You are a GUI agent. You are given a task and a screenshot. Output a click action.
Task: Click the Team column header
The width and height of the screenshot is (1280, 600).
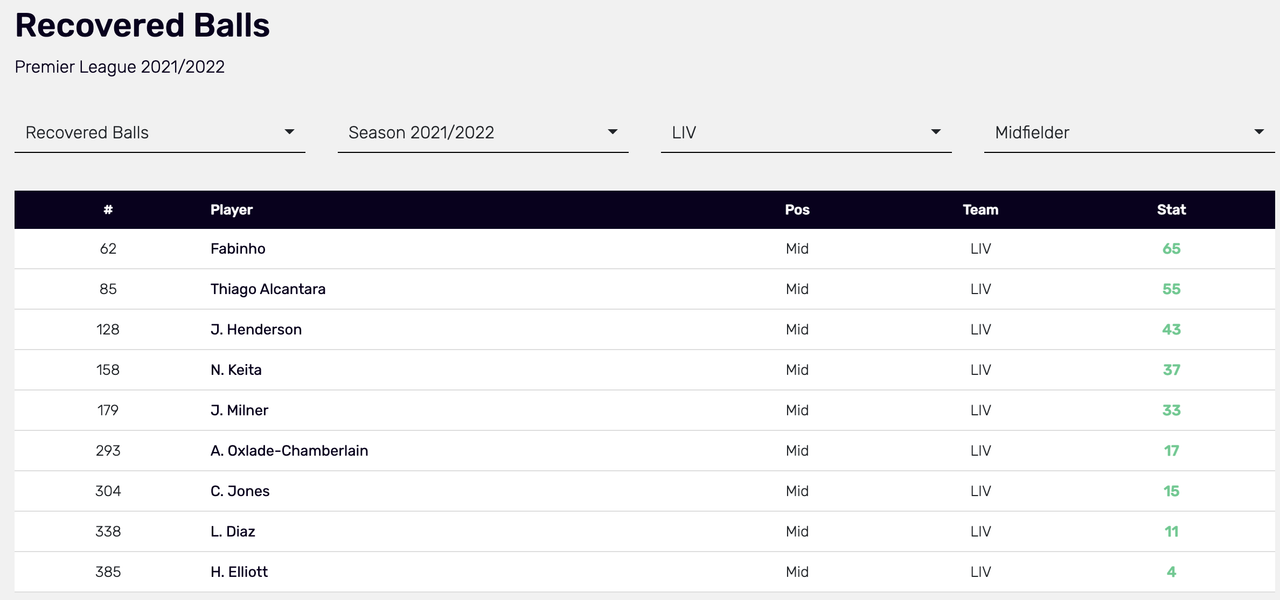coord(980,210)
